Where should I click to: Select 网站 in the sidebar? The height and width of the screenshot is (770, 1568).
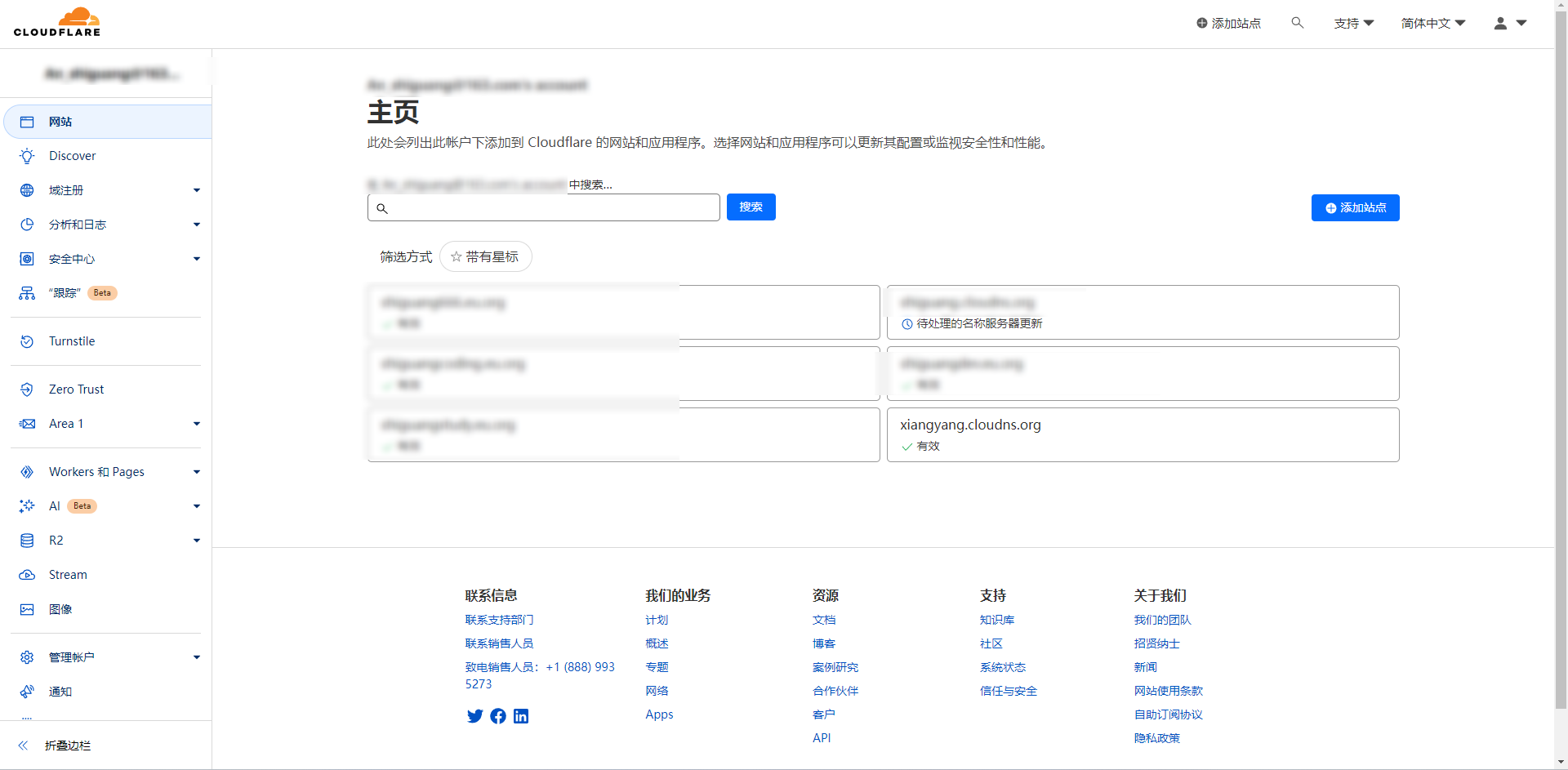pyautogui.click(x=108, y=122)
